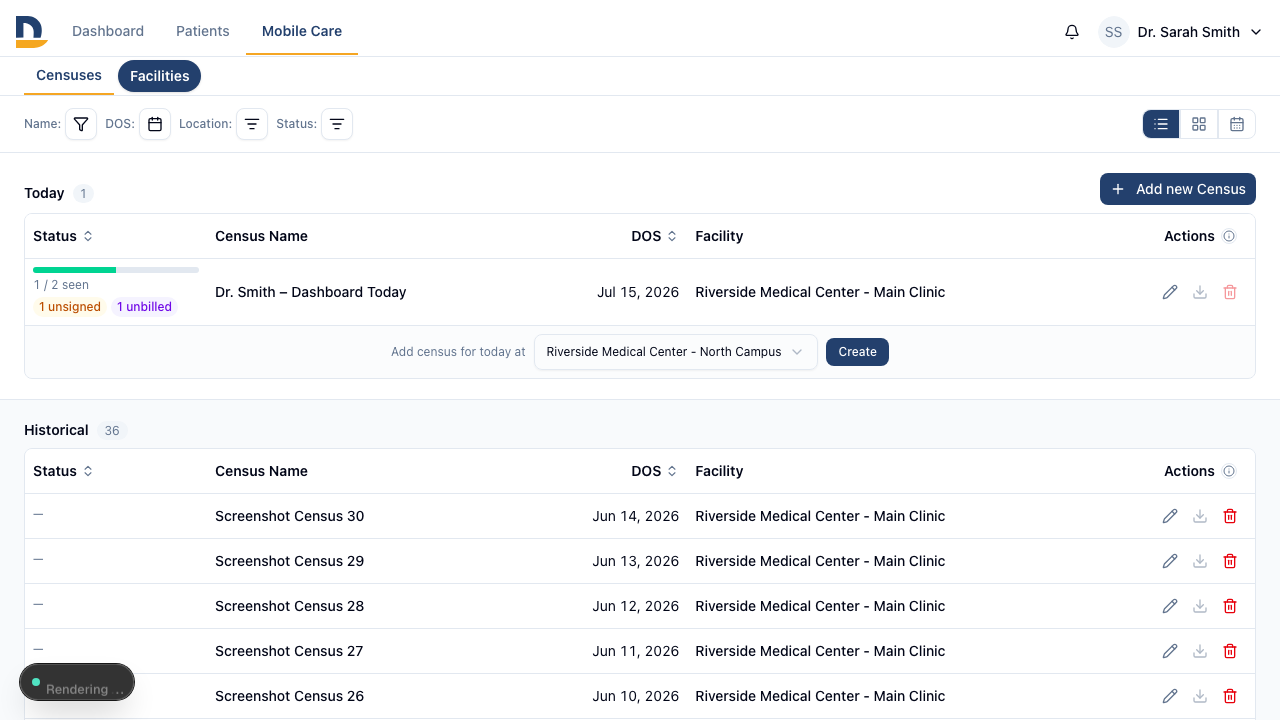Click the 1 / 2 seen text
Viewport: 1280px width, 720px height.
click(x=61, y=285)
